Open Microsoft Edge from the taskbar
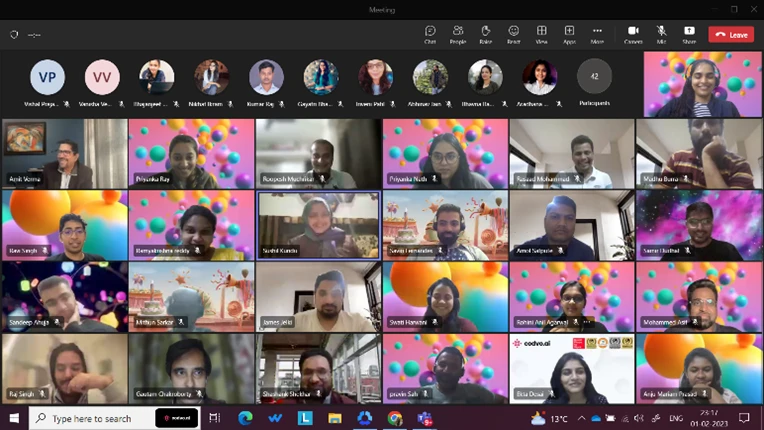The height and width of the screenshot is (430, 764). point(245,418)
